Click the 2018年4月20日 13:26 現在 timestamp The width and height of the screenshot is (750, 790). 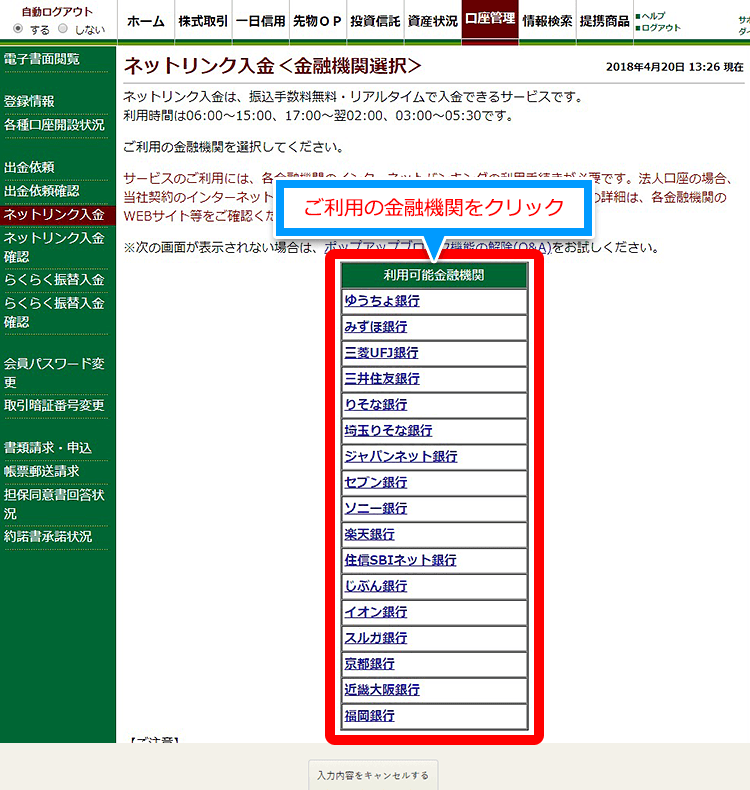[674, 67]
